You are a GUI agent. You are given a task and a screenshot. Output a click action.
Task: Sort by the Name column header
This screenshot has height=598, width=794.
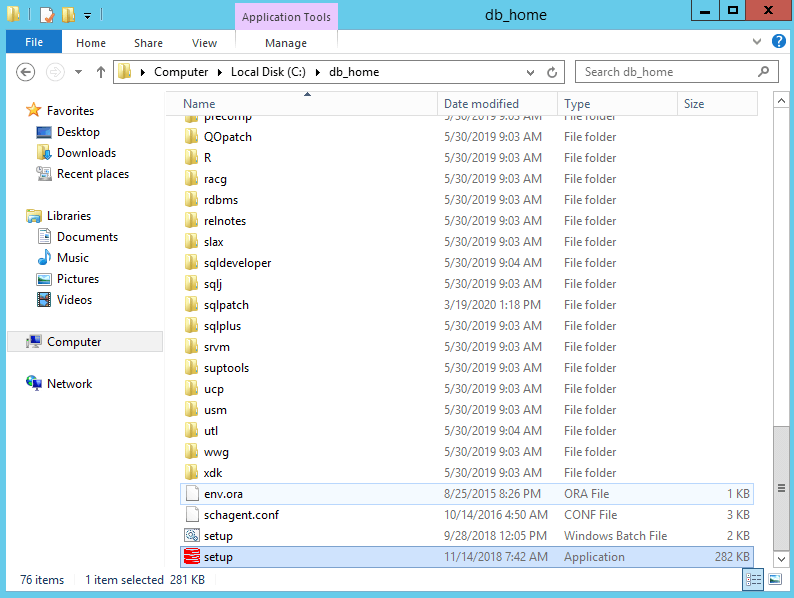click(x=301, y=104)
